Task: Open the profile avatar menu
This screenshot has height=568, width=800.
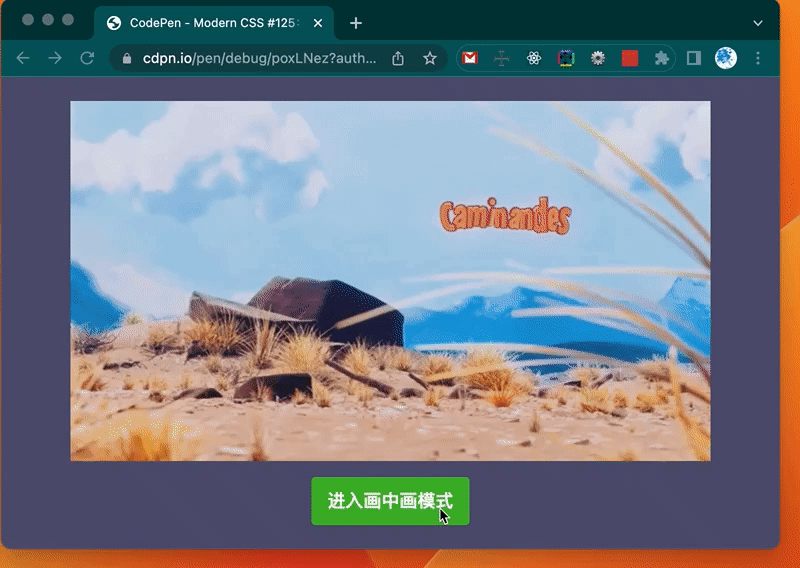Action: click(726, 58)
